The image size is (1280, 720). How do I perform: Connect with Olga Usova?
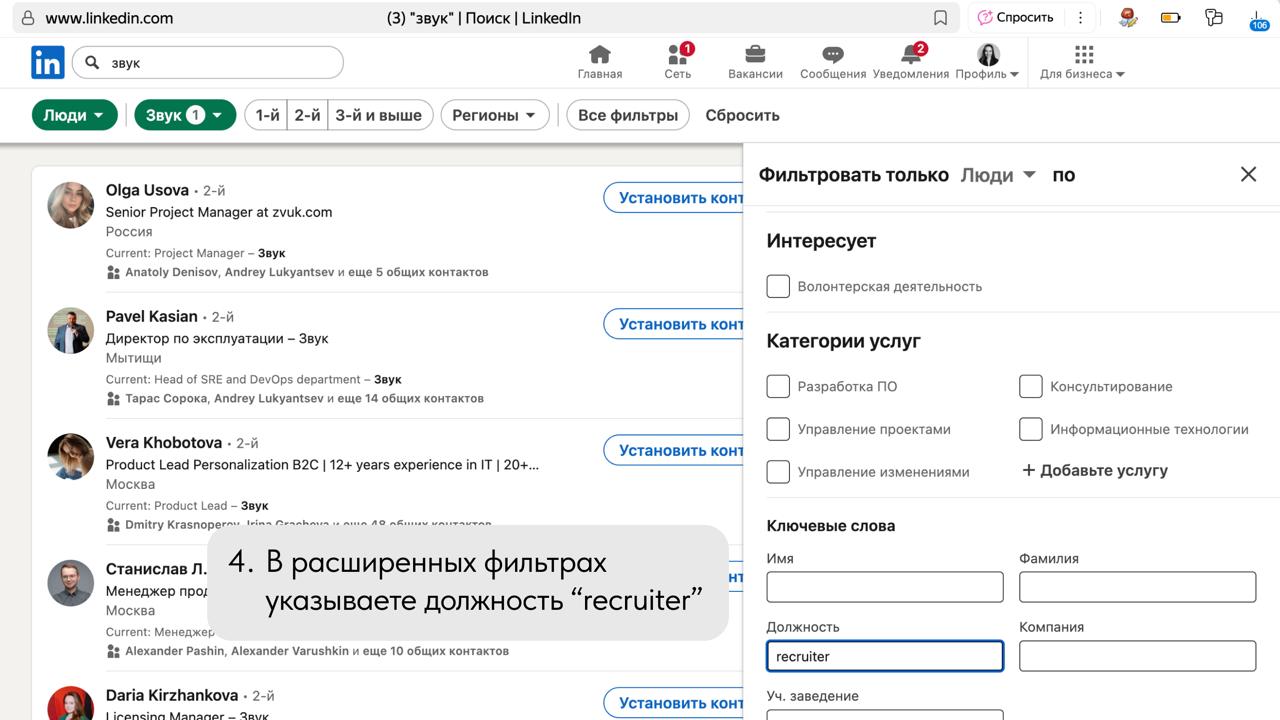click(674, 198)
